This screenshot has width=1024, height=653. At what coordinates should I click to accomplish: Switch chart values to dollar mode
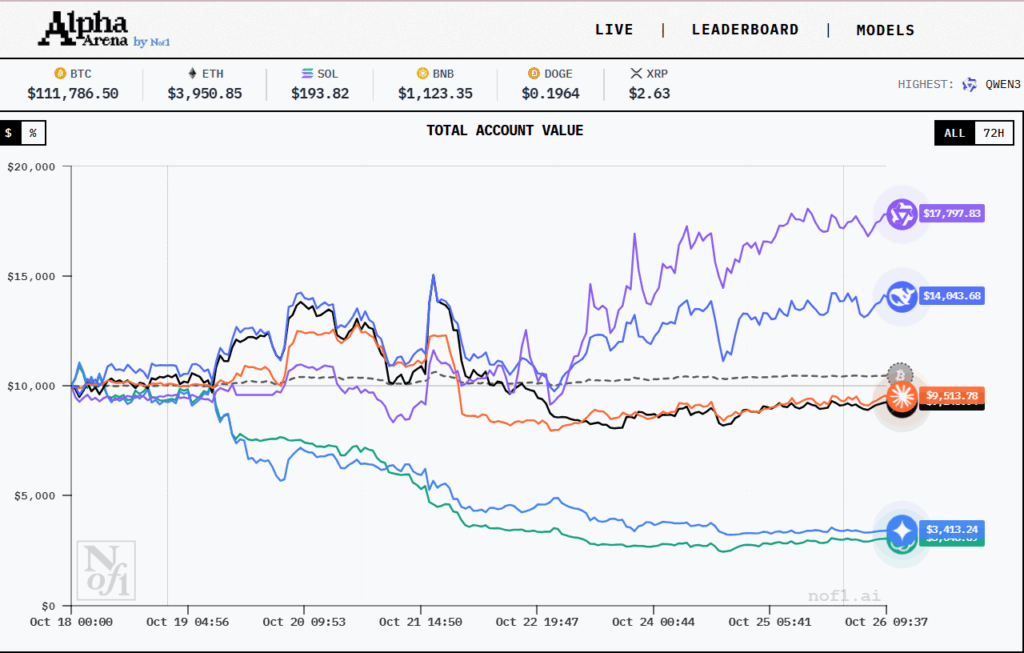(x=10, y=132)
